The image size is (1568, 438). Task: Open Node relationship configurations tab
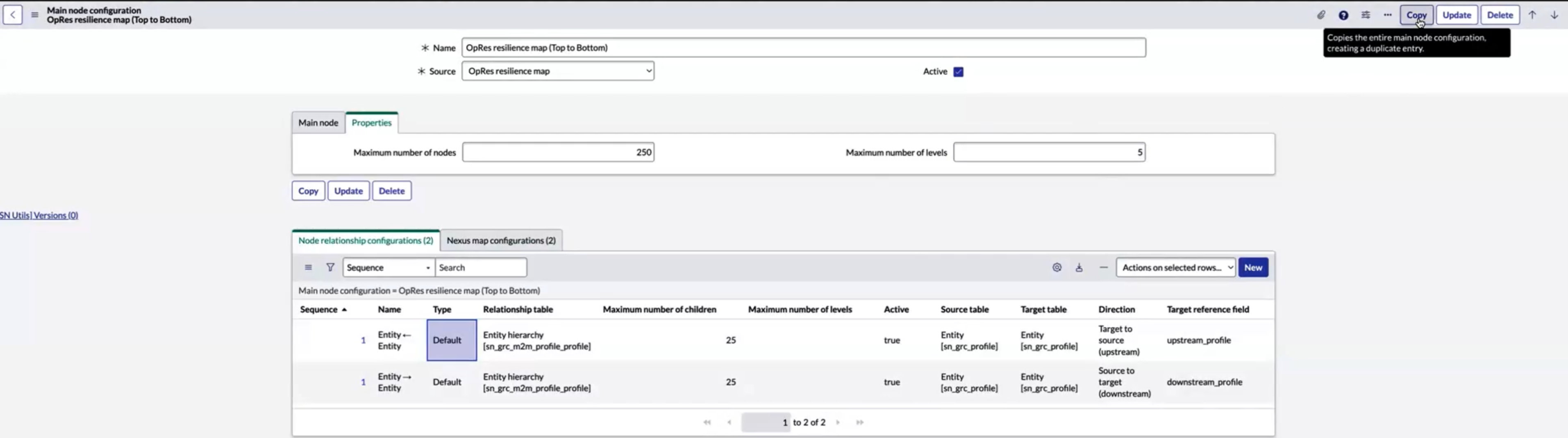click(366, 241)
